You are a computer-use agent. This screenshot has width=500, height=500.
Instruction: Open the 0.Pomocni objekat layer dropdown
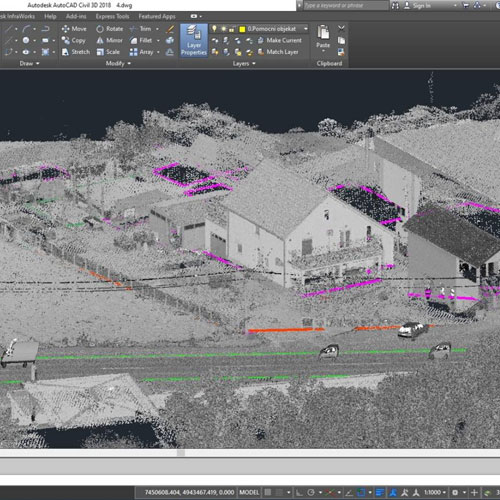(x=306, y=29)
